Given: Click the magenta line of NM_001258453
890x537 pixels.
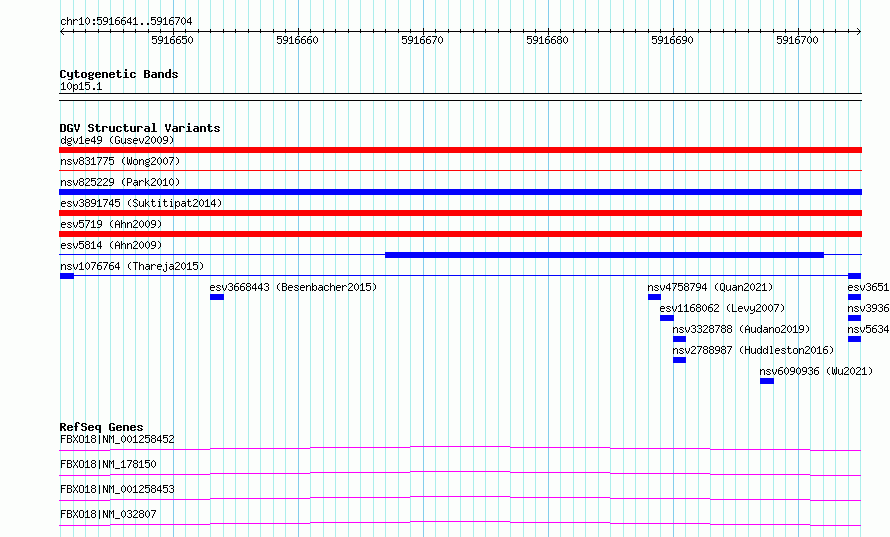Looking at the screenshot, I should (x=460, y=498).
